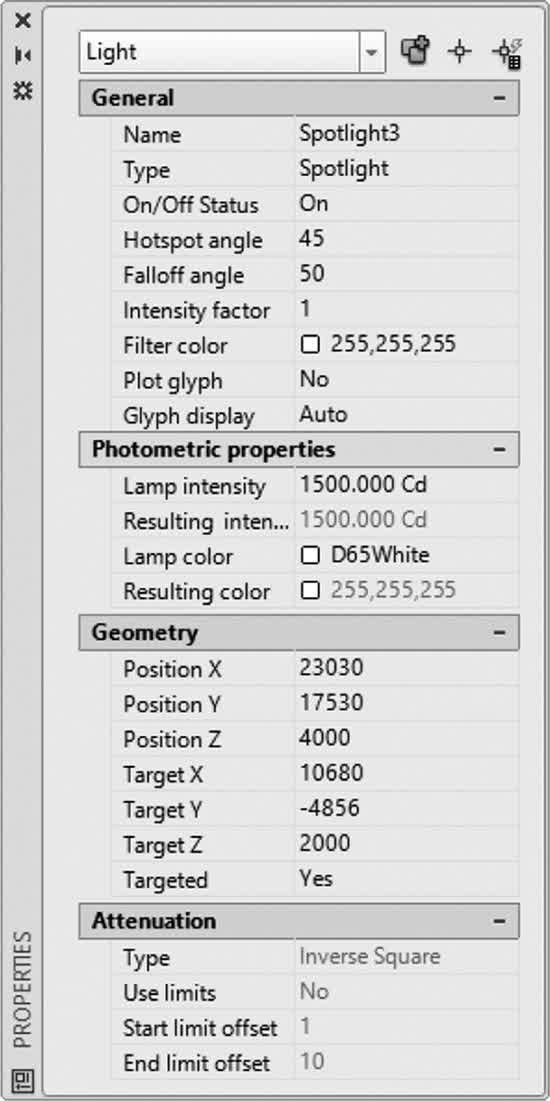Viewport: 550px width, 1101px height.
Task: Click the Targeted label
Action: click(165, 881)
